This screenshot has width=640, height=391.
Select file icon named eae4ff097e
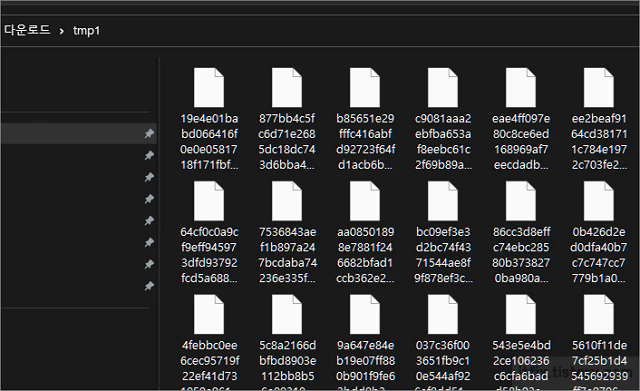pos(521,88)
